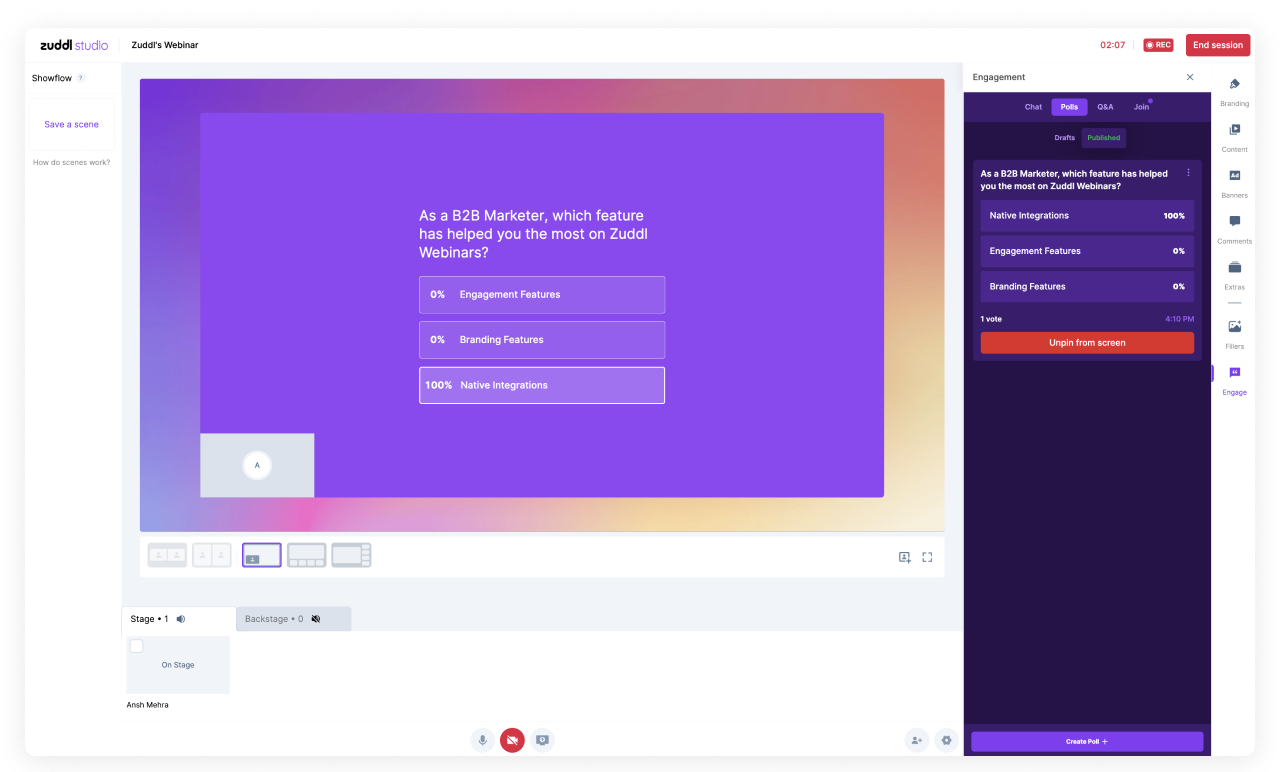The width and height of the screenshot is (1280, 772).
Task: Open the Comments sidebar panel
Action: pos(1234,228)
